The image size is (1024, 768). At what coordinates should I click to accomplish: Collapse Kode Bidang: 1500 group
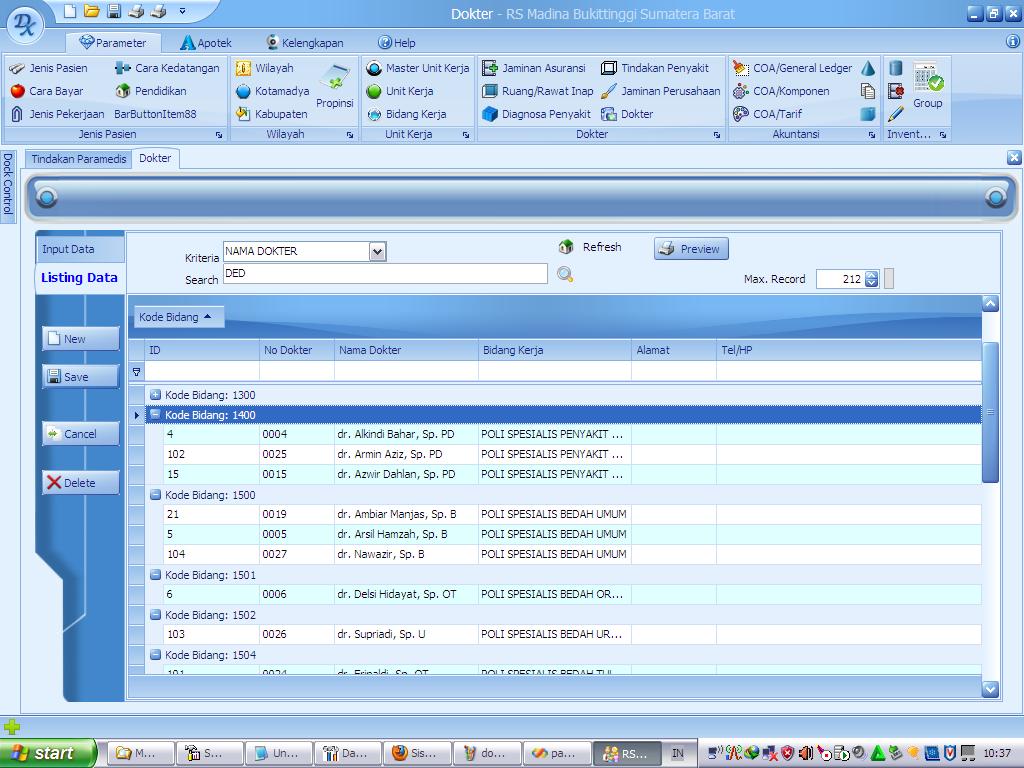pyautogui.click(x=155, y=495)
